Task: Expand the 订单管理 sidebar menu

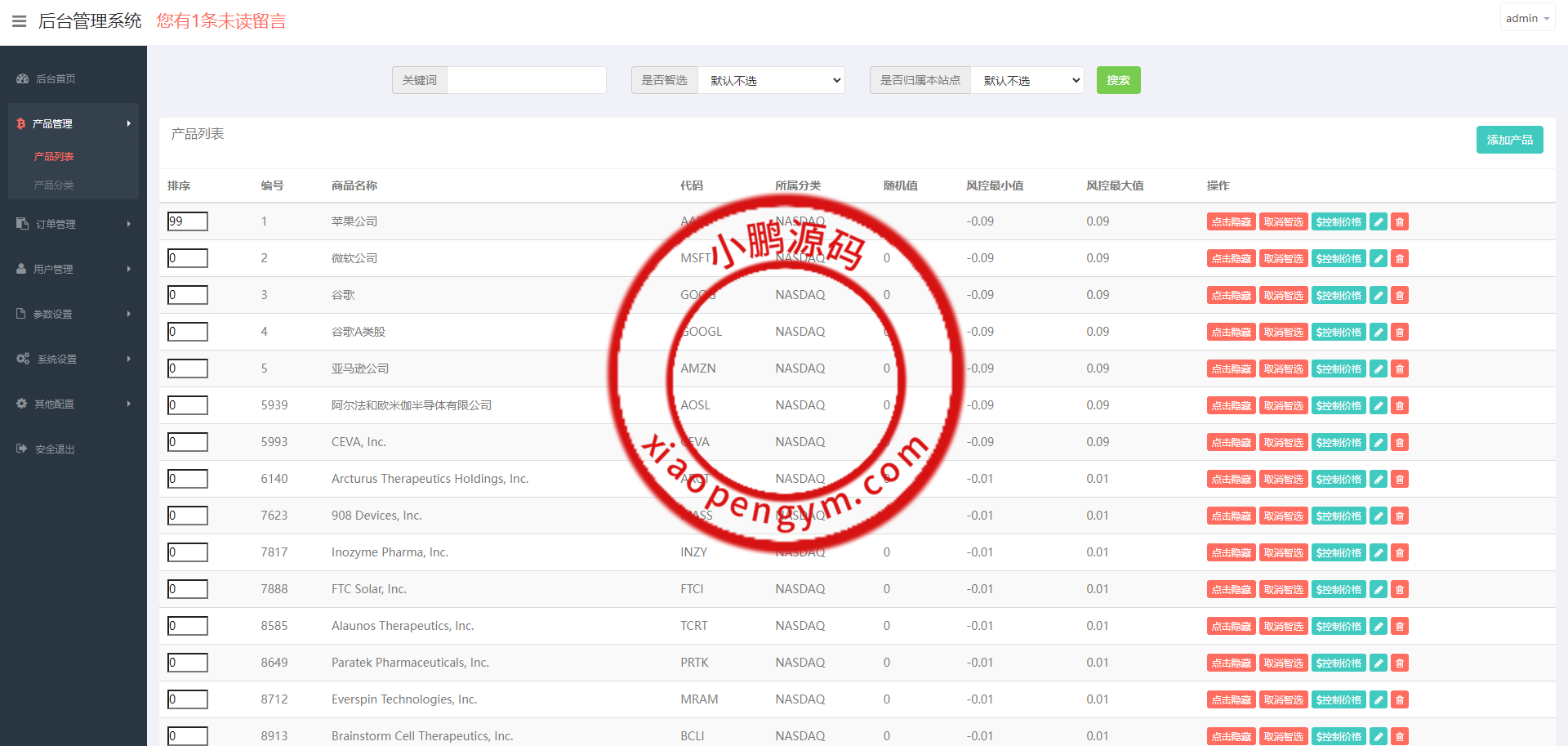Action: 73,224
